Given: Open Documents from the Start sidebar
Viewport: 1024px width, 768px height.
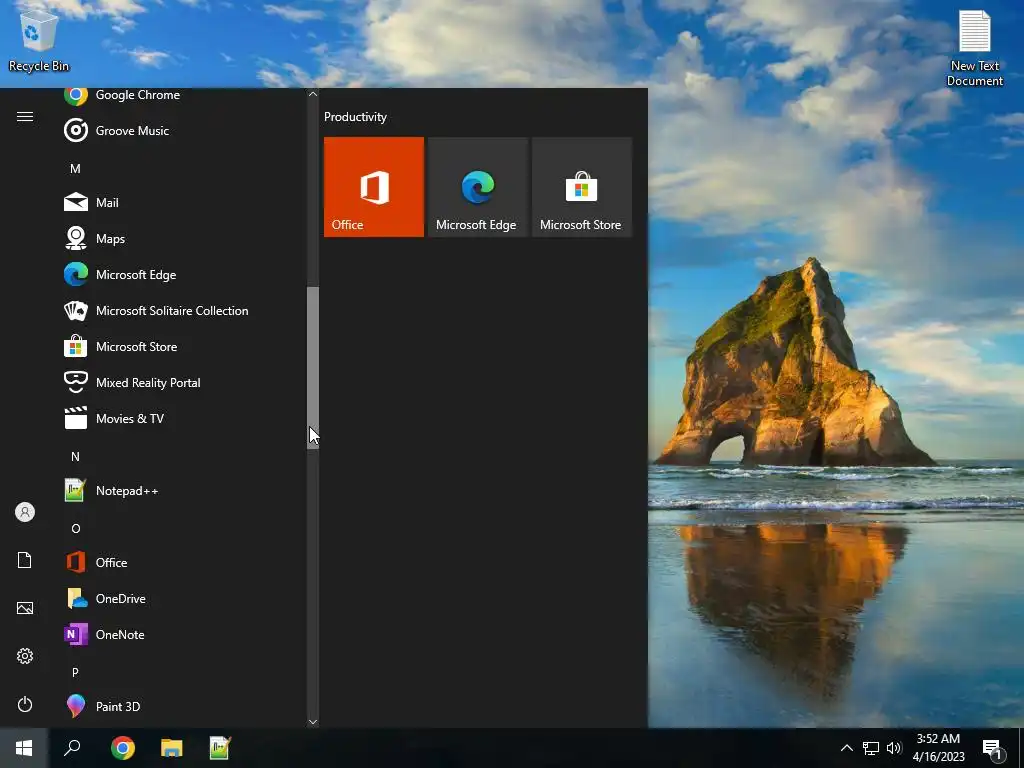Looking at the screenshot, I should 25,560.
